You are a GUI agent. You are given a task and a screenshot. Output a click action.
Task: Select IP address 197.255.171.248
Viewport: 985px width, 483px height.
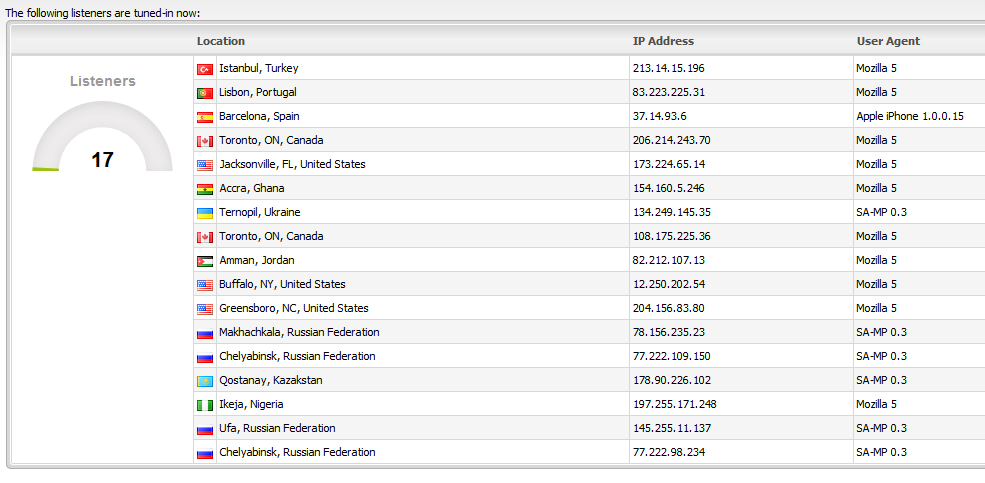[674, 404]
